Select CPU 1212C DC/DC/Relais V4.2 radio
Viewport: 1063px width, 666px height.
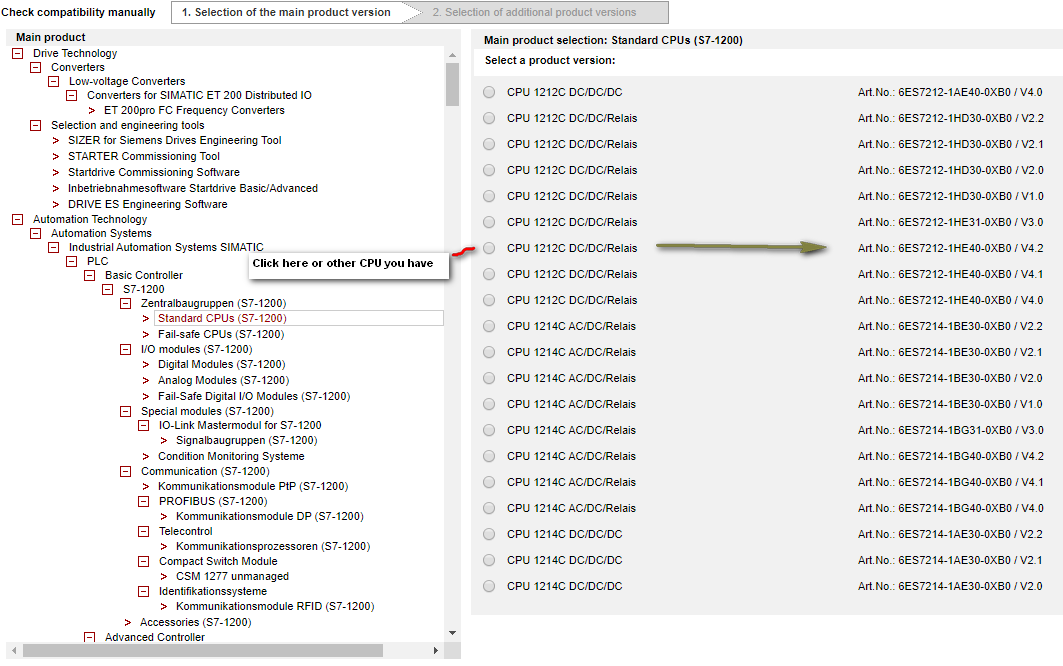pos(489,248)
